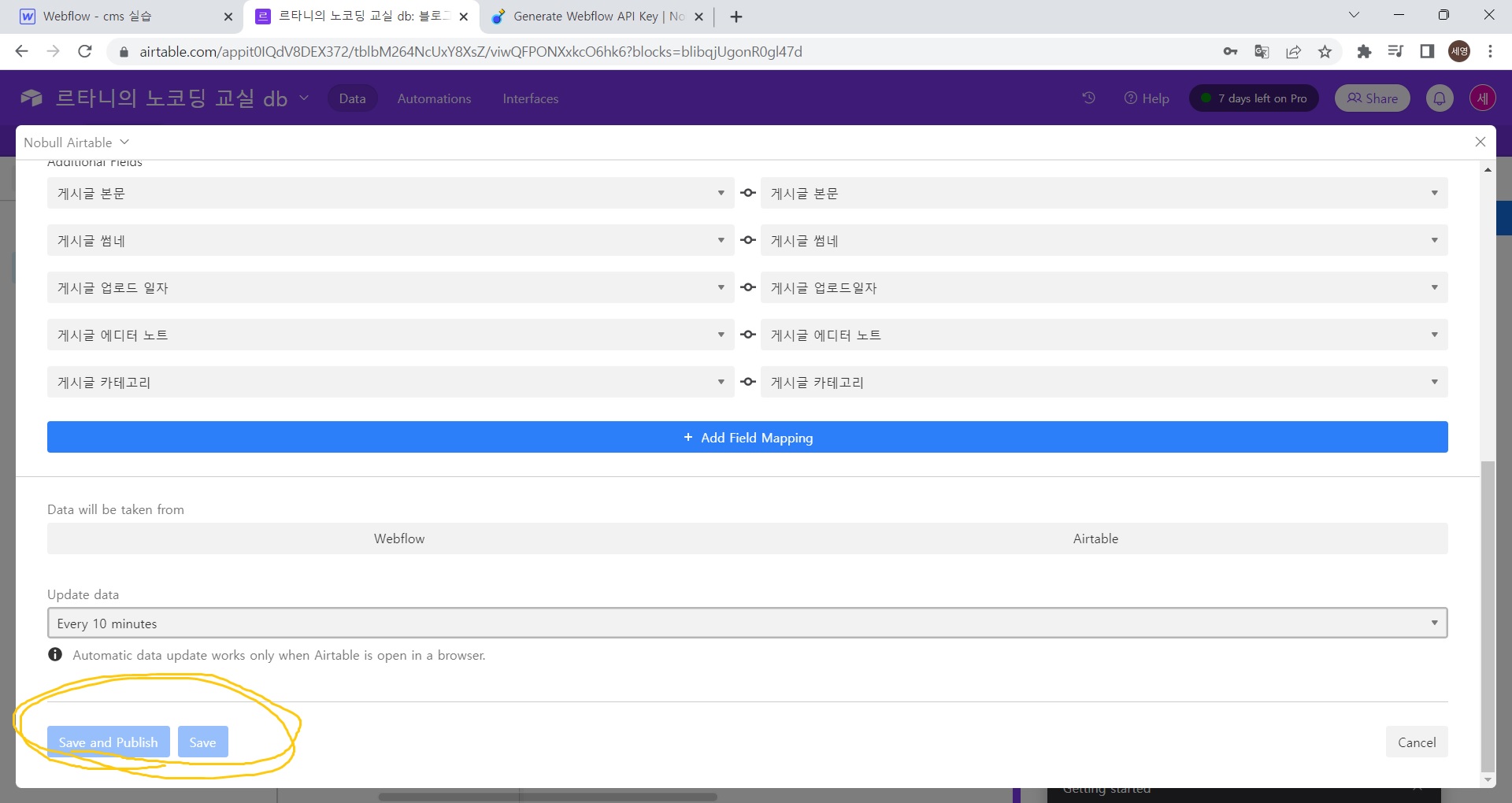
Task: Expand Nobull Airtable extension menu
Action: pyautogui.click(x=76, y=142)
